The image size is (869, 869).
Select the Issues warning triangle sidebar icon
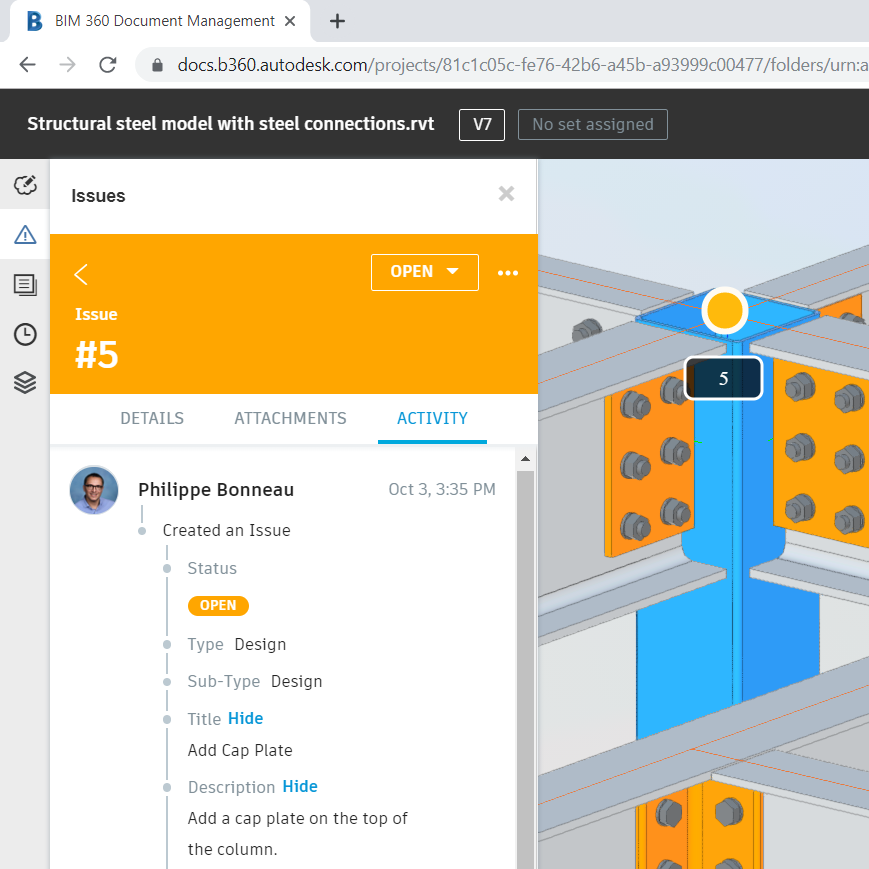click(x=25, y=234)
